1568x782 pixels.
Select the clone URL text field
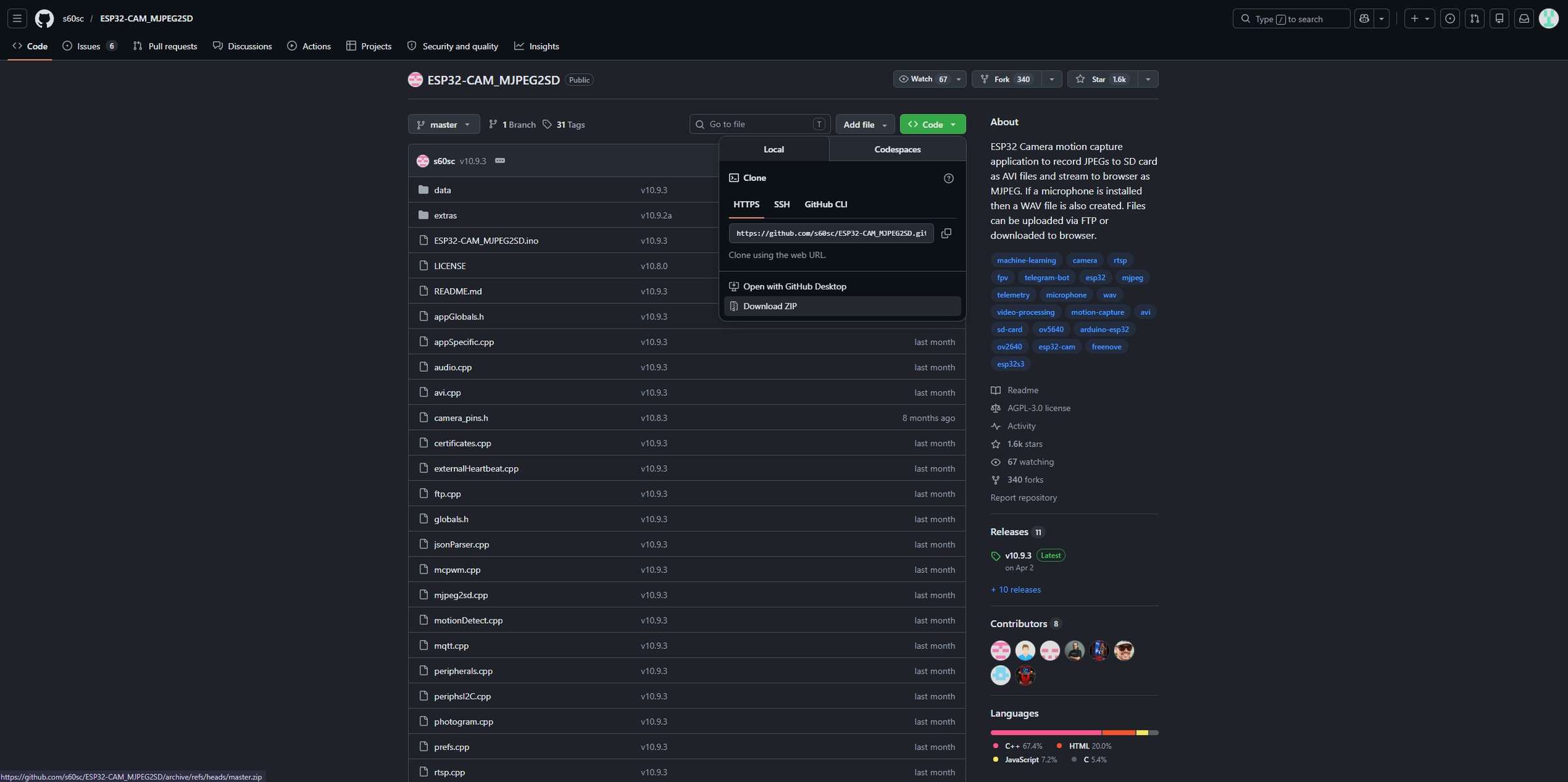pyautogui.click(x=831, y=233)
